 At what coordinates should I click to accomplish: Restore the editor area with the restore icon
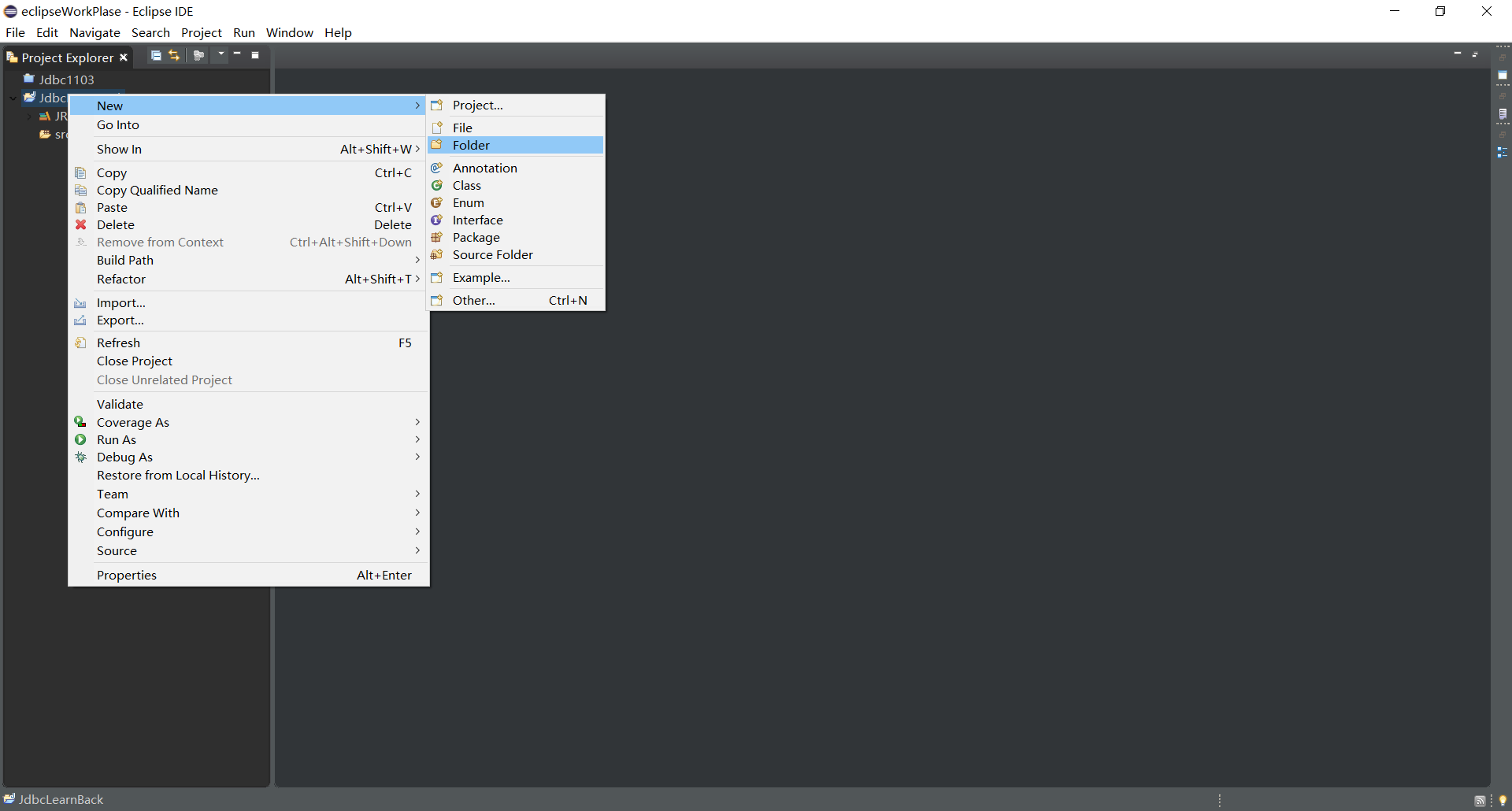tap(1475, 54)
